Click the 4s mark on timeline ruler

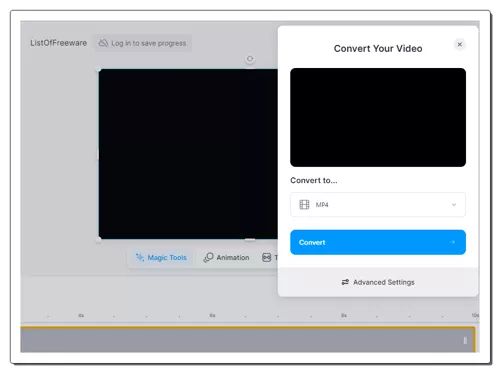[x=81, y=315]
